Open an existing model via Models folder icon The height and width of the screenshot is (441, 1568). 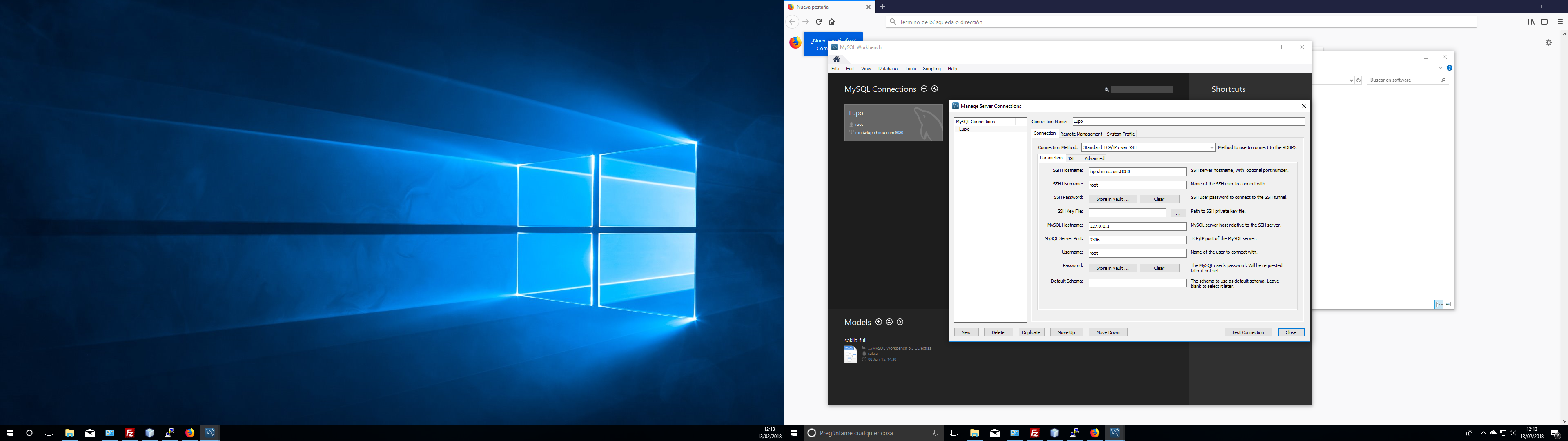[889, 322]
